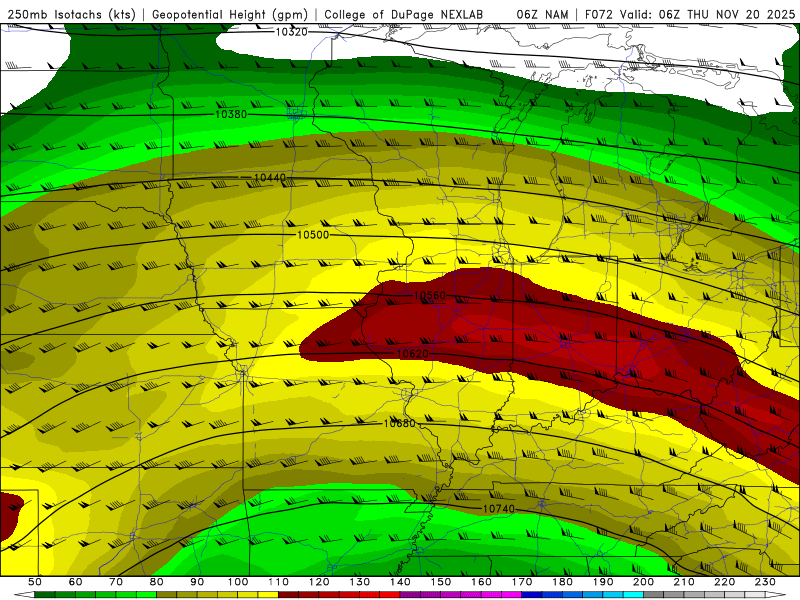Select the 10680 contour label
Image resolution: width=800 pixels, height=600 pixels.
(399, 423)
